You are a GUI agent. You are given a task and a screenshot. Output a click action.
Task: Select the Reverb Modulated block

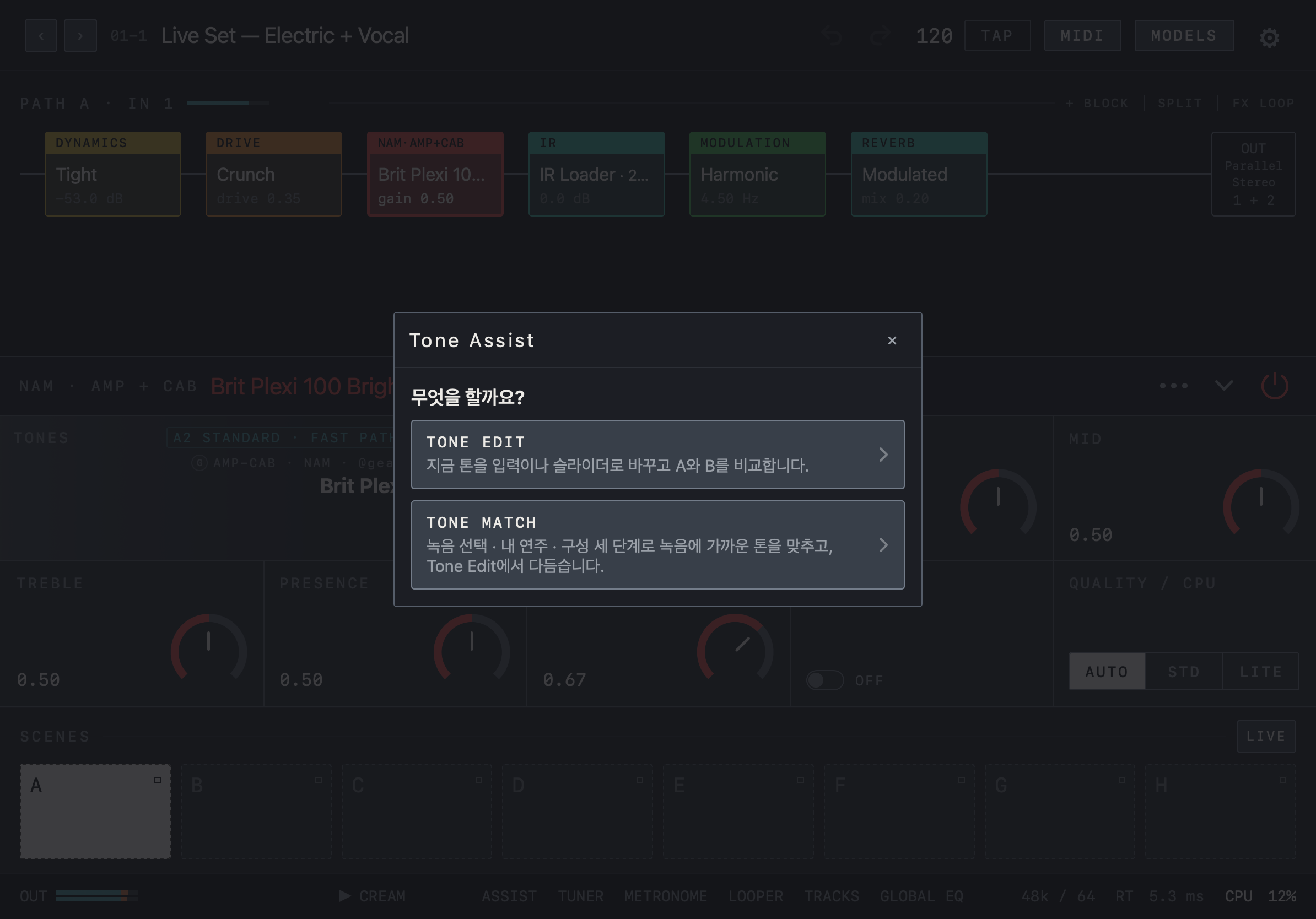coord(919,174)
